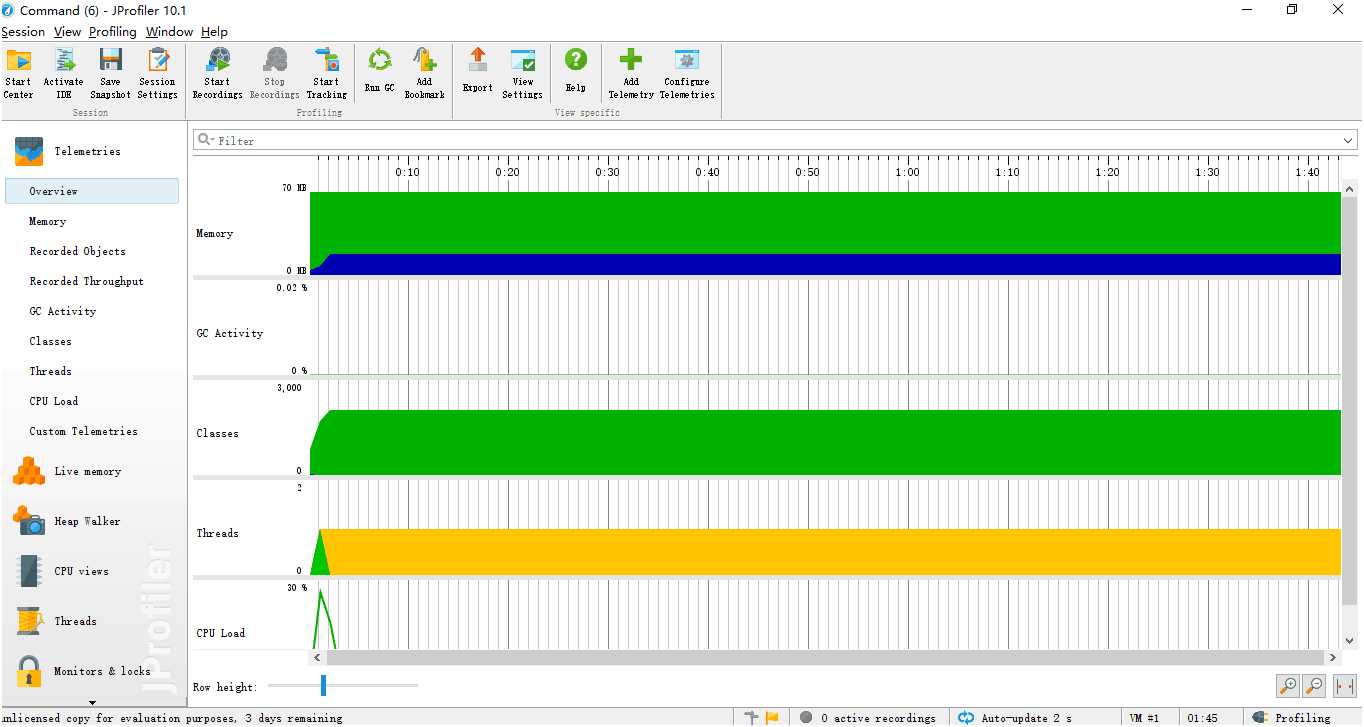The image size is (1364, 727).
Task: Save a snapshot with Save Snapshot
Action: pos(110,73)
